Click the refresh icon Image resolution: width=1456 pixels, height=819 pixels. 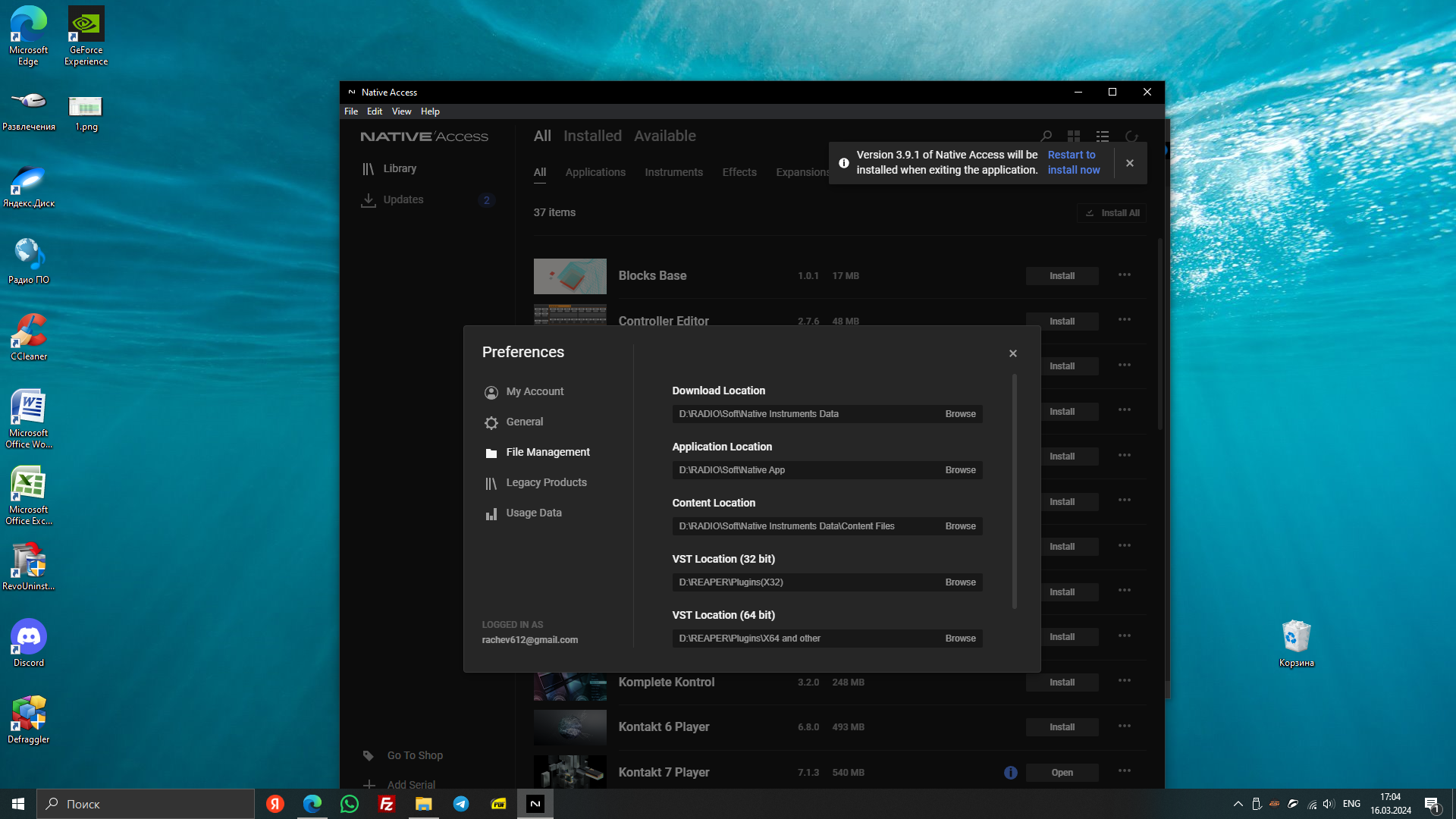(1131, 136)
